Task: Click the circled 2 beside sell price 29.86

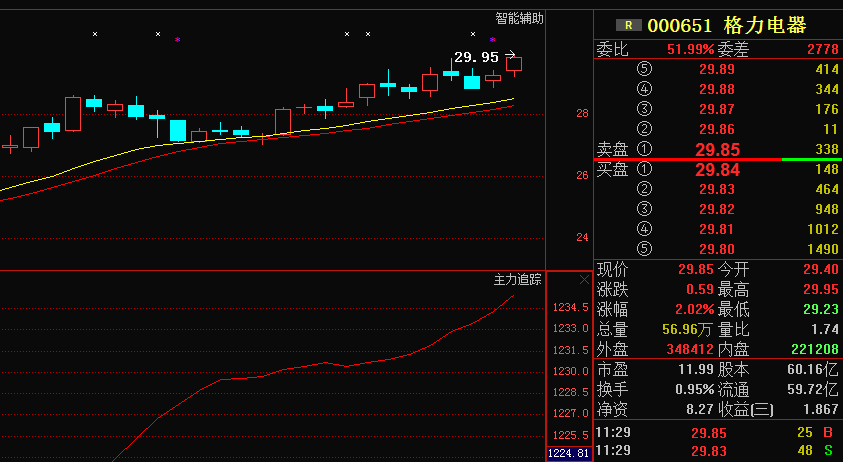Action: click(x=644, y=129)
